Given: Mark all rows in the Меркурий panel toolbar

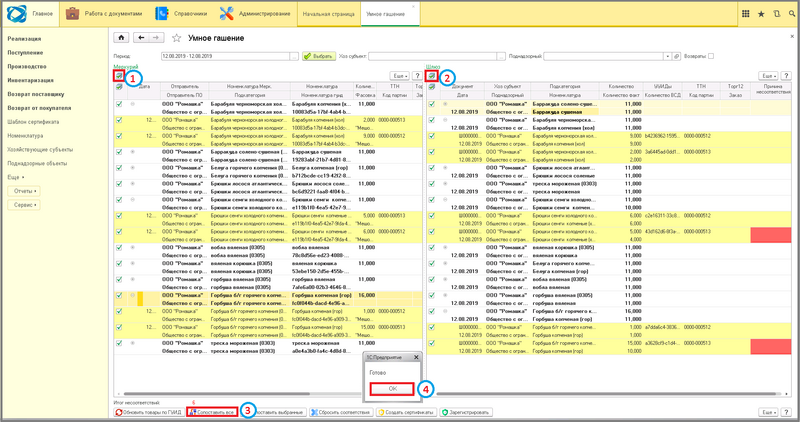Looking at the screenshot, I should 119,76.
